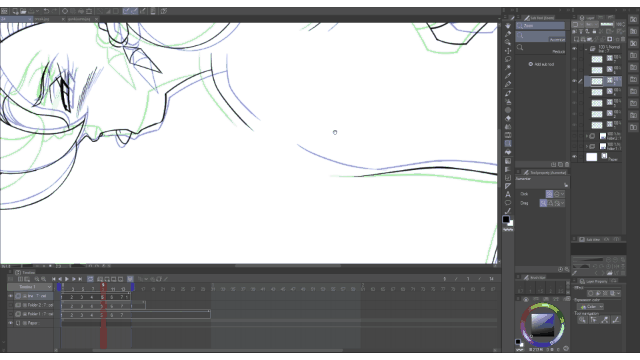Click the delete layer trash icon
Viewport: 640px width, 360px height.
coord(623,39)
